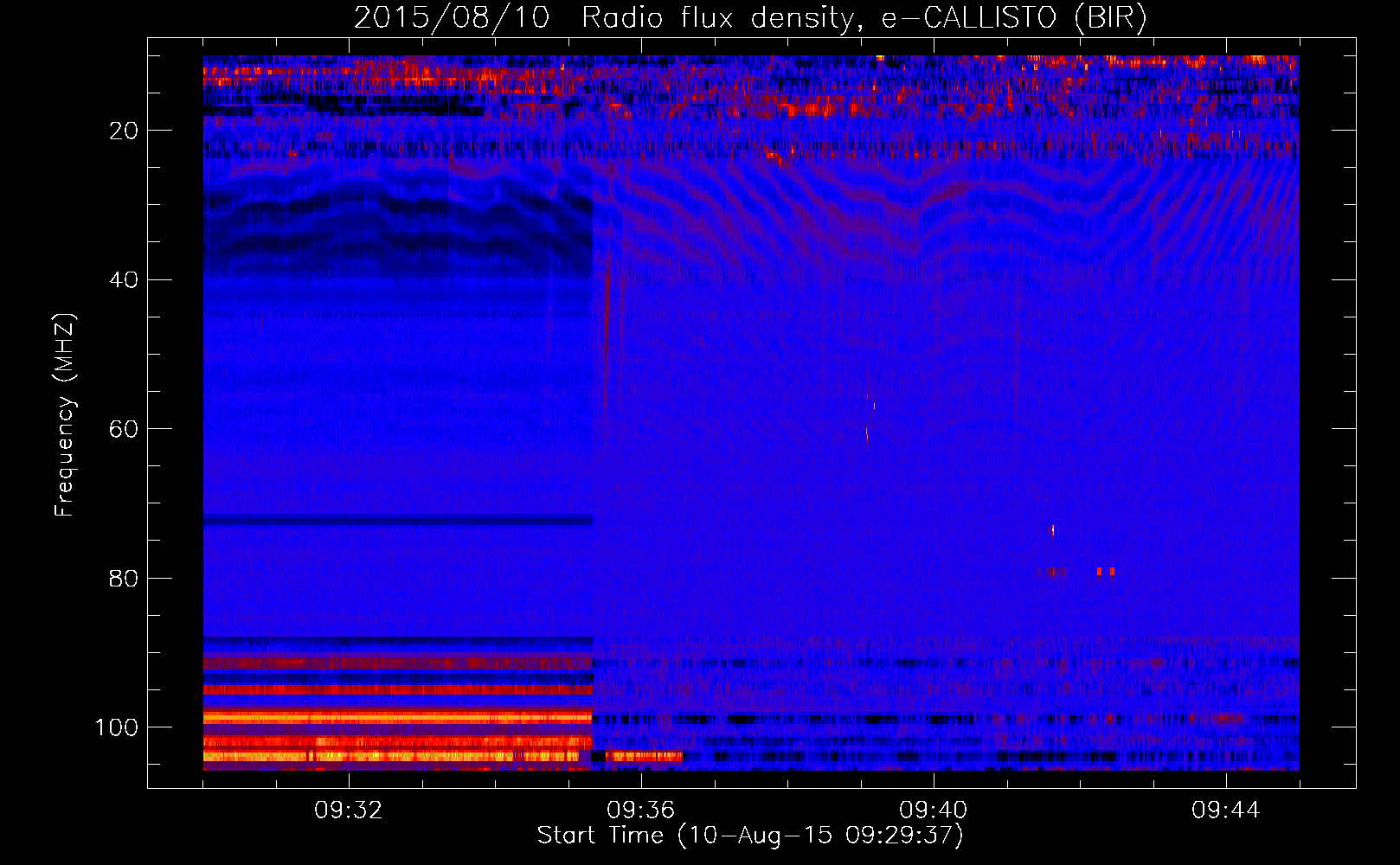Screen dimensions: 1400x865
Task: Click the 09:40 time tick label
Action: pos(934,811)
